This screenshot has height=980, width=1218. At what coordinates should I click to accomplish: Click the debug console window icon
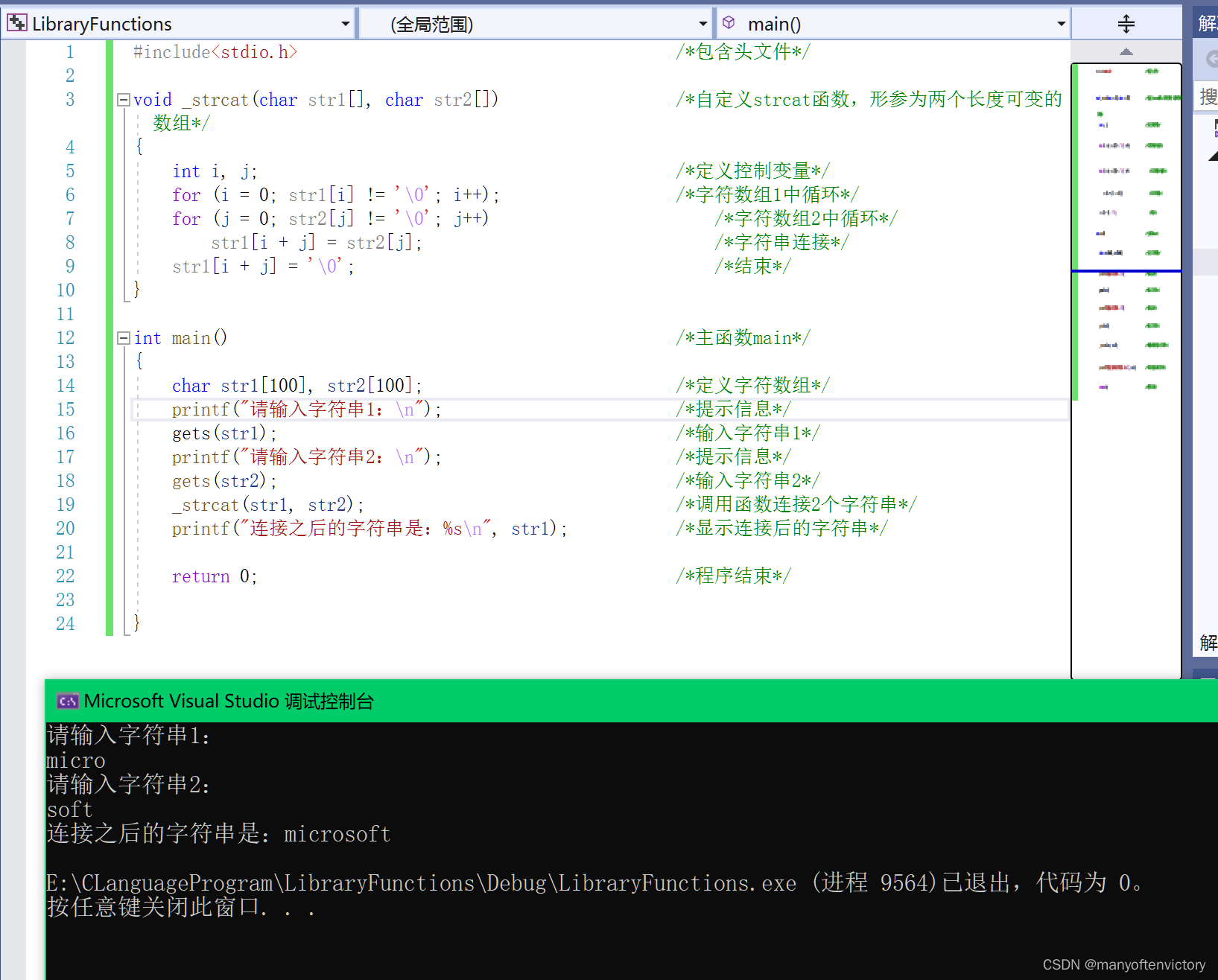68,701
